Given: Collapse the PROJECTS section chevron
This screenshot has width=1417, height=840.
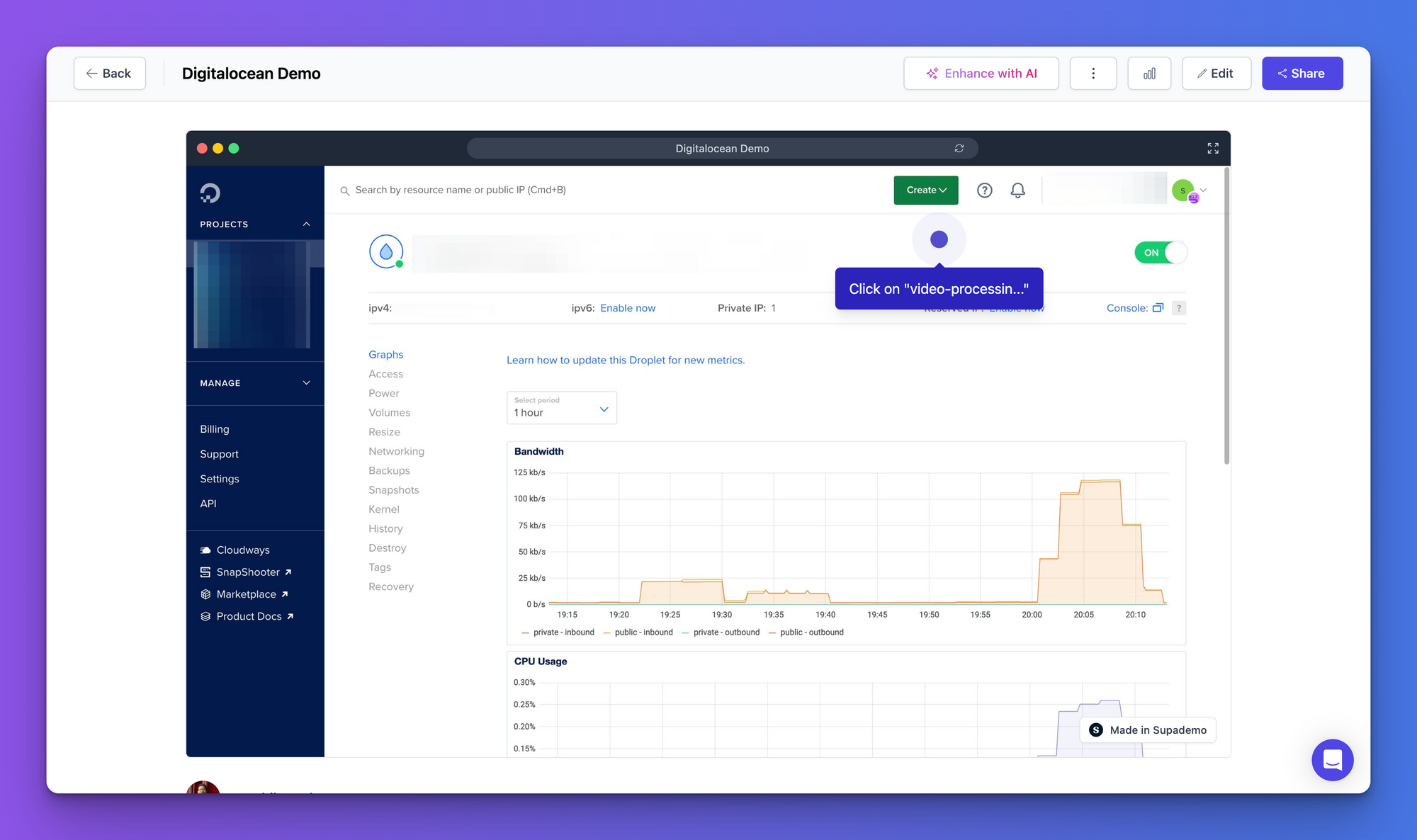Looking at the screenshot, I should click(x=307, y=225).
